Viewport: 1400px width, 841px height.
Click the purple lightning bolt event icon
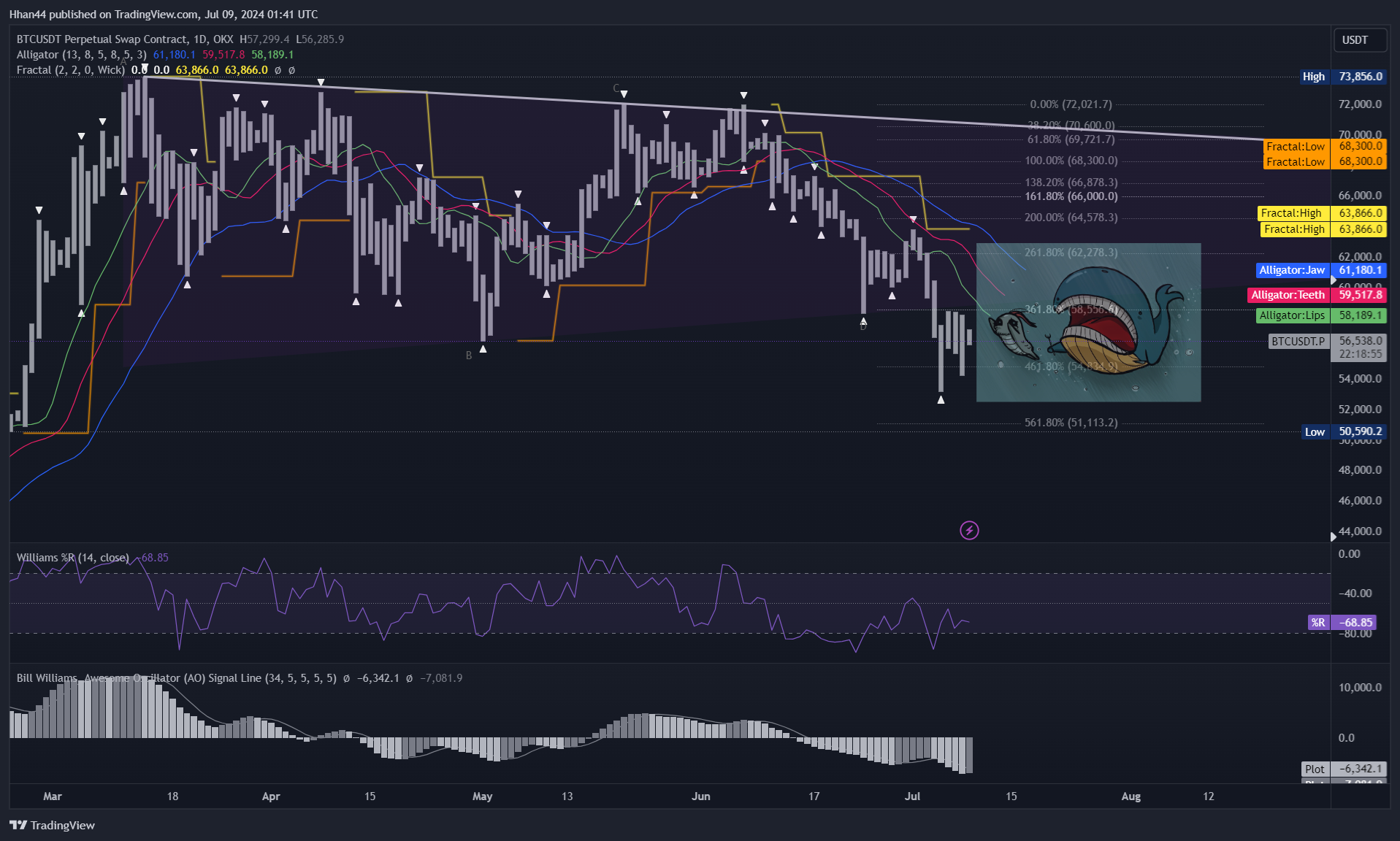(x=969, y=530)
